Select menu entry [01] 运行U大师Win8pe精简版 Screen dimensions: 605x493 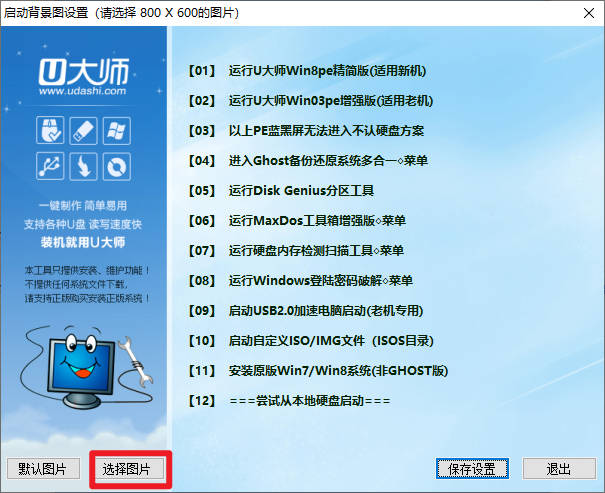pos(307,71)
